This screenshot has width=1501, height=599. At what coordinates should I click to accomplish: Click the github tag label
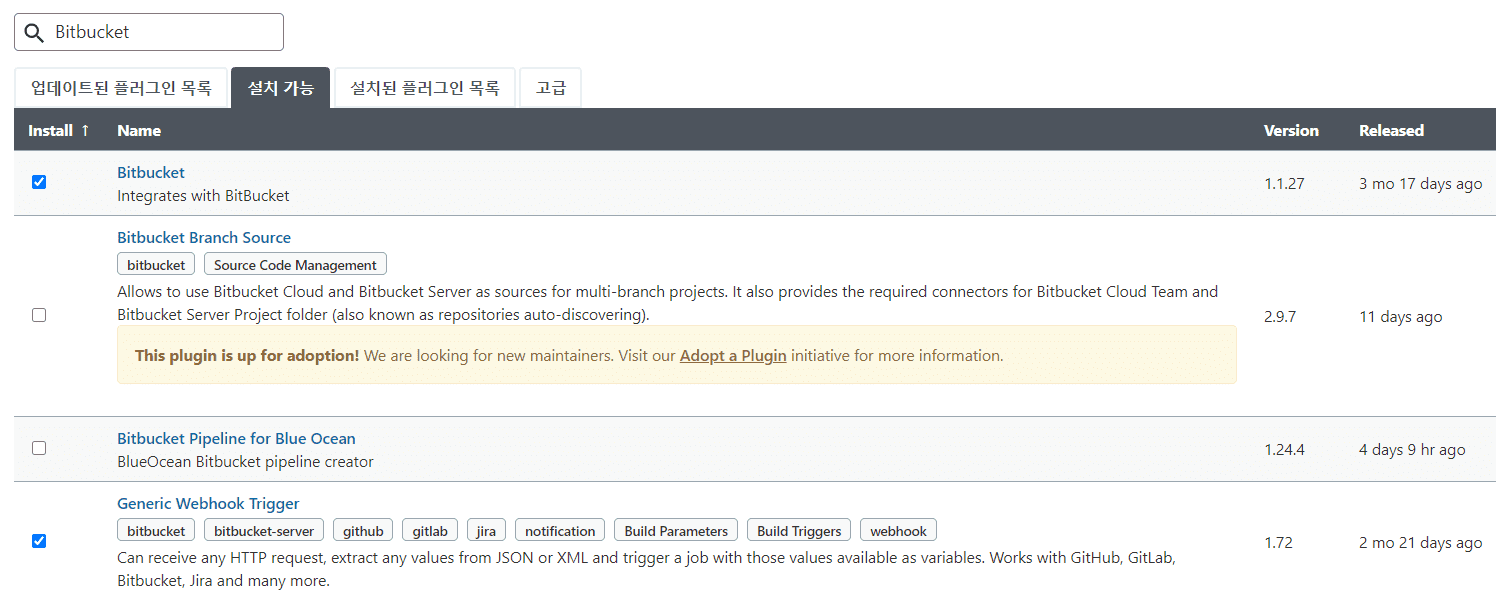363,531
